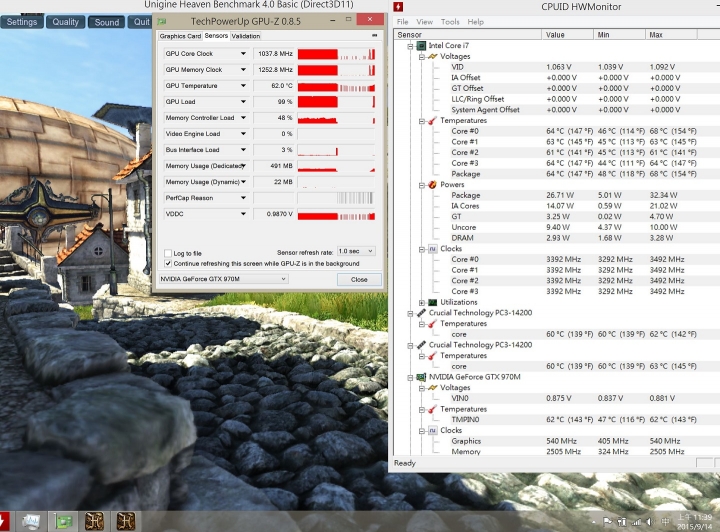Click the GPU Temperature history graph
The image size is (720, 532).
pyautogui.click(x=336, y=86)
